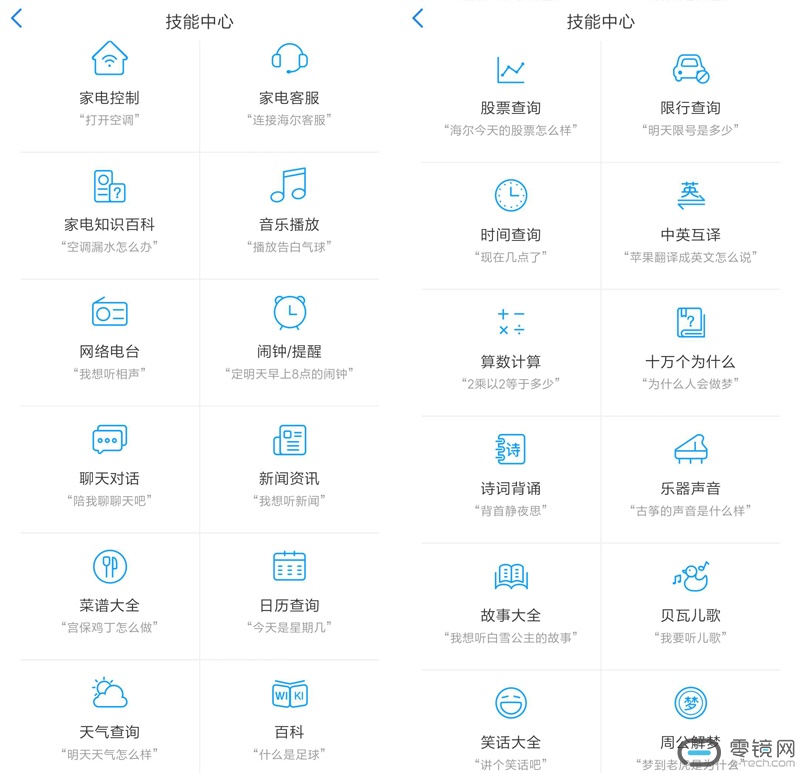Open the 乐器声音 piano icon
The width and height of the screenshot is (800, 773).
(x=690, y=449)
